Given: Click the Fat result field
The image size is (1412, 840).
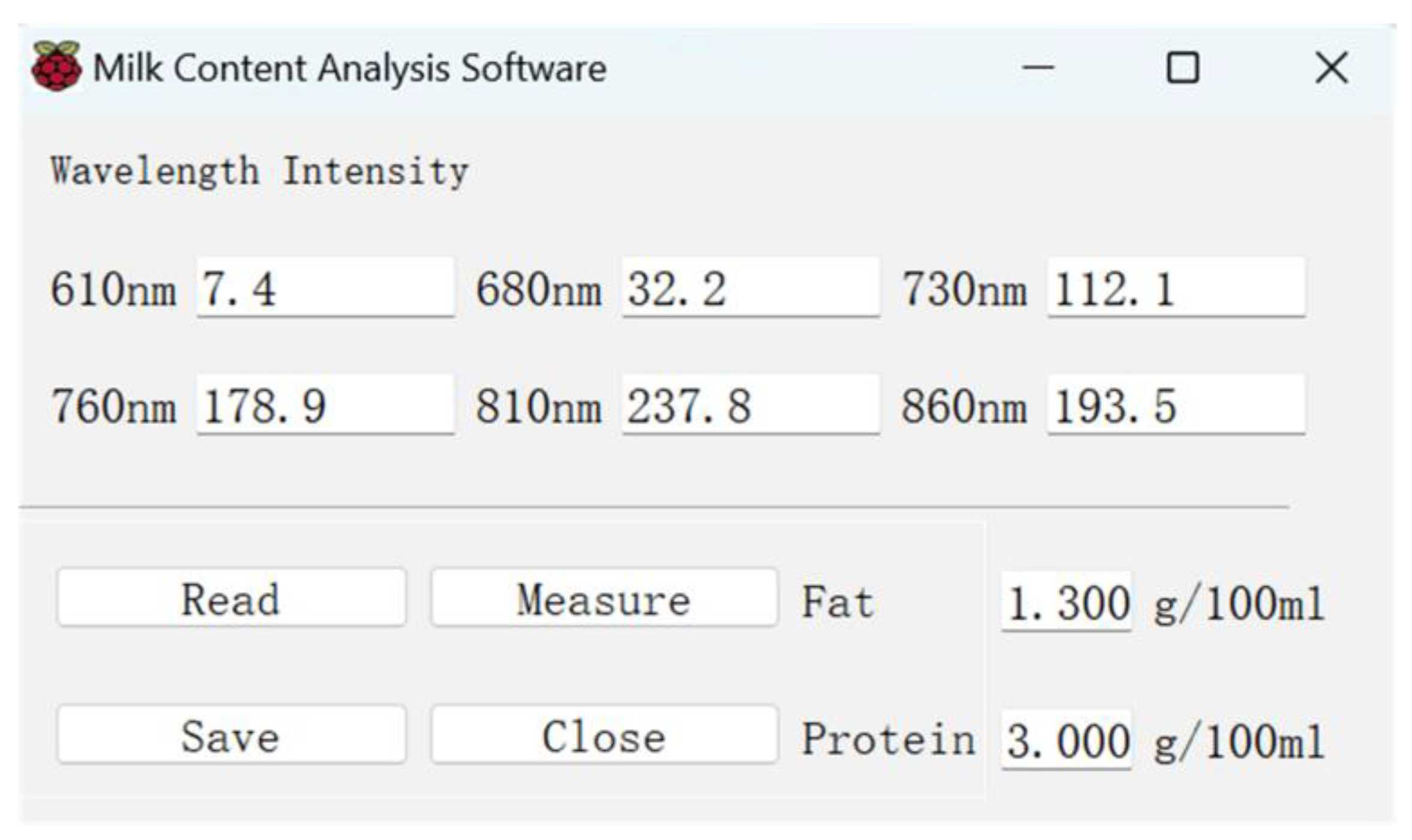Looking at the screenshot, I should pyautogui.click(x=1066, y=602).
